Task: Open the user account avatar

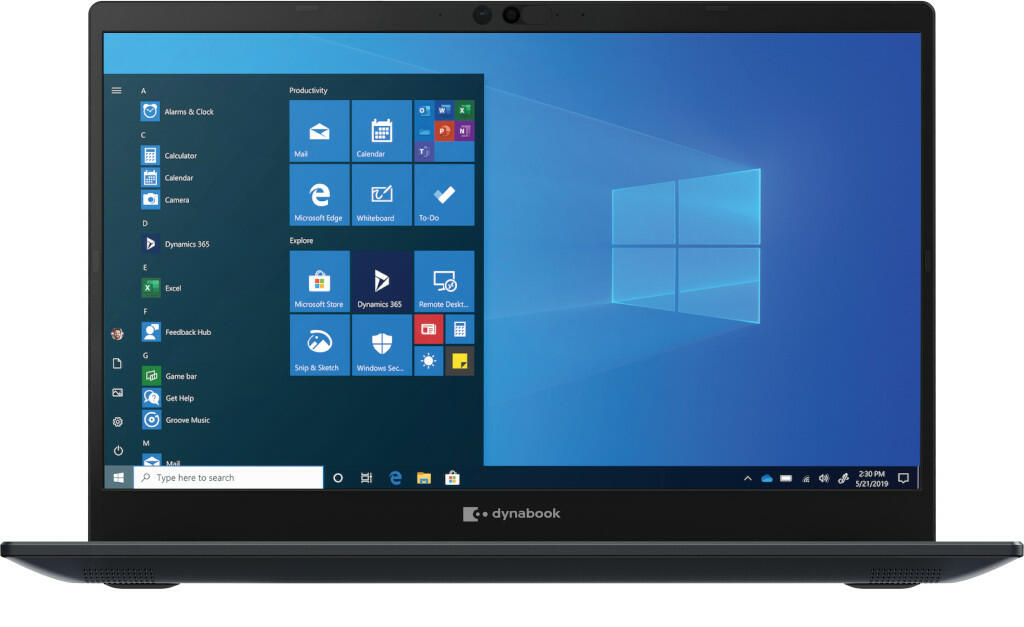Action: point(118,334)
